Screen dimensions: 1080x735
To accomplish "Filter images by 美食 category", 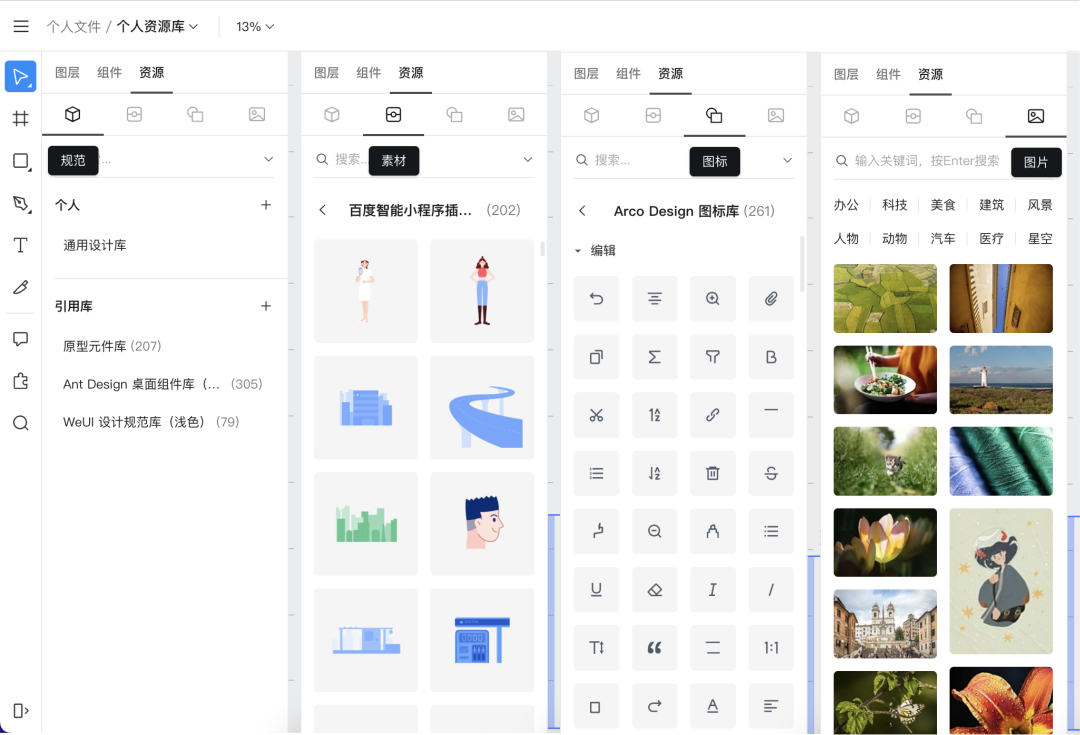I will tap(943, 205).
